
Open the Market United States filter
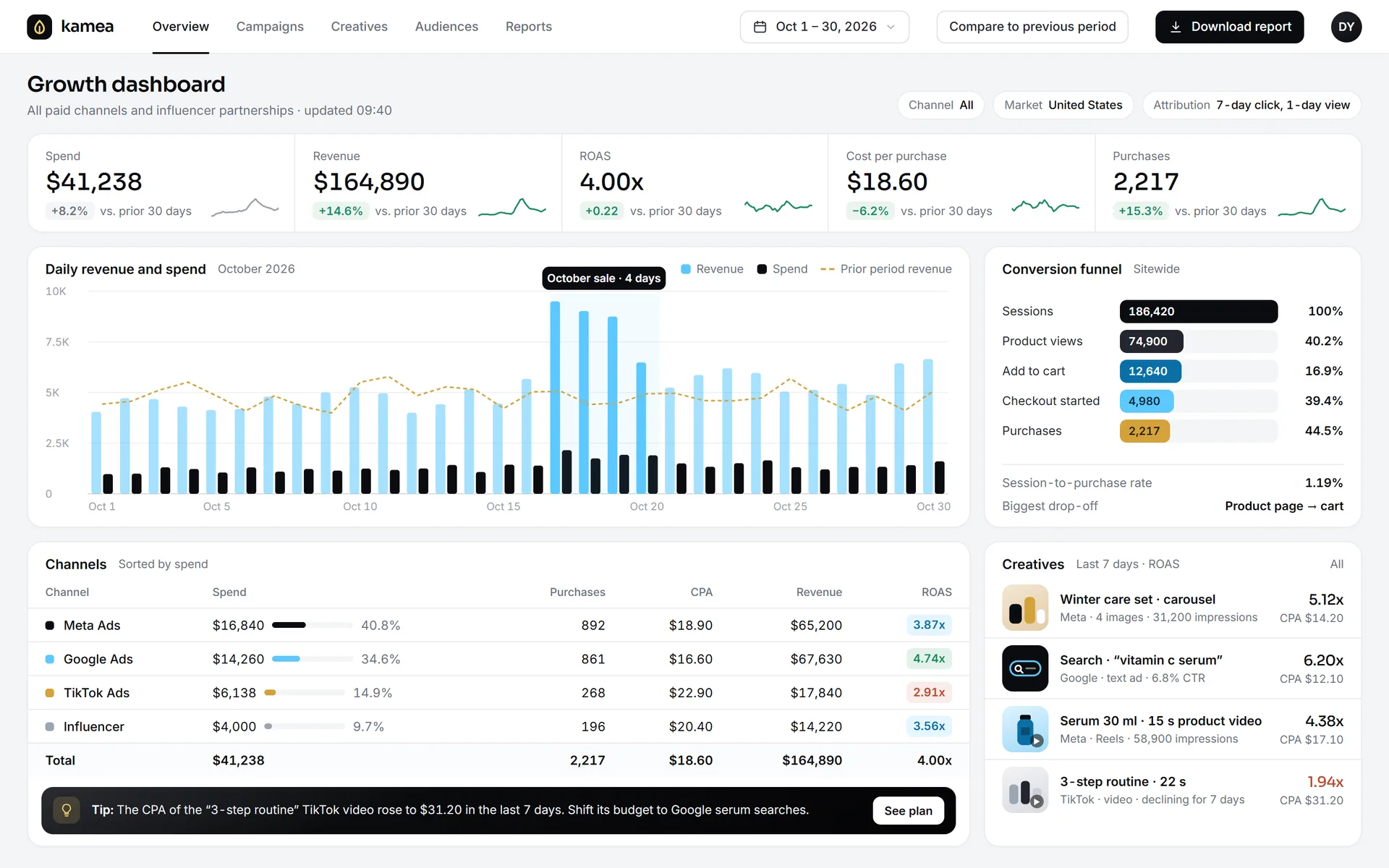(x=1063, y=105)
